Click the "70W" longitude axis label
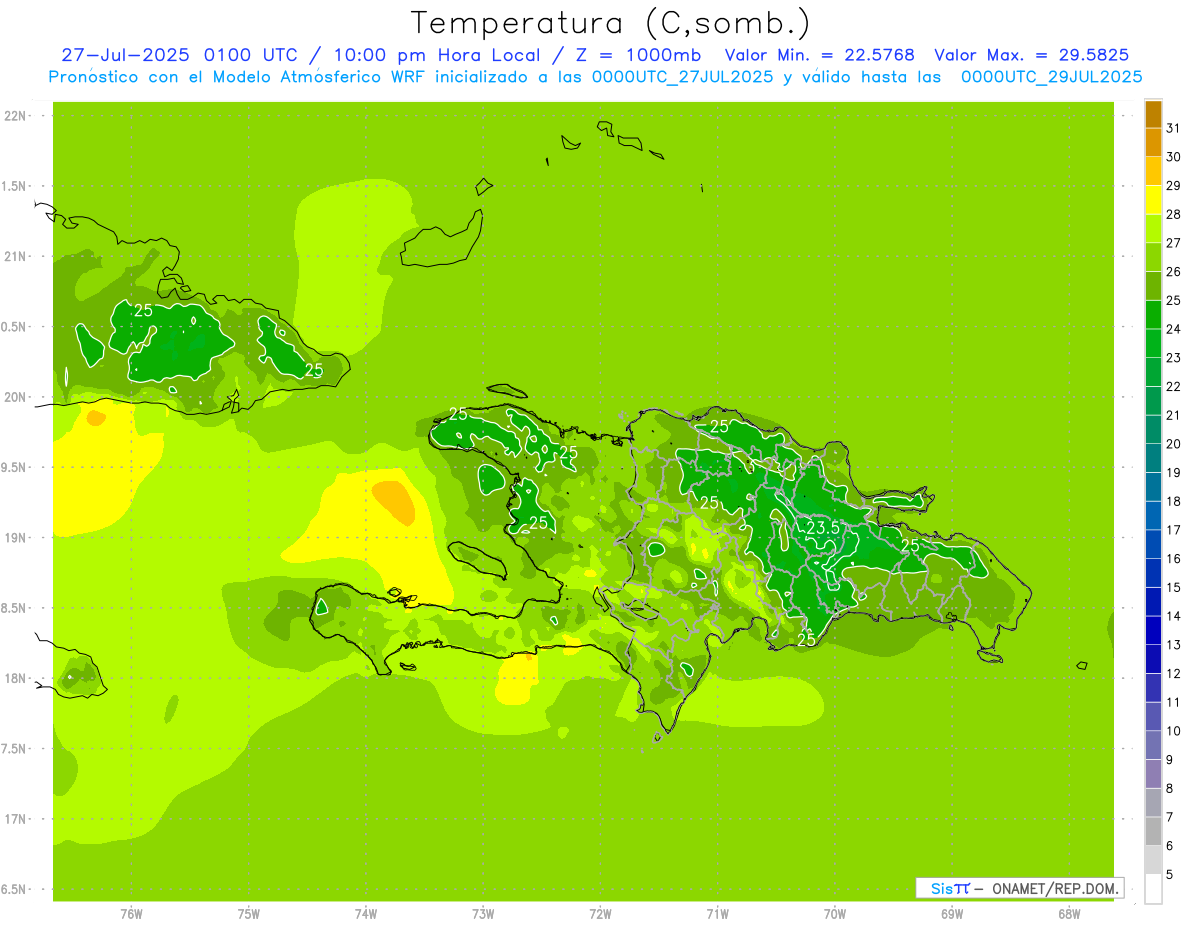The width and height of the screenshot is (1200, 927). 835,914
